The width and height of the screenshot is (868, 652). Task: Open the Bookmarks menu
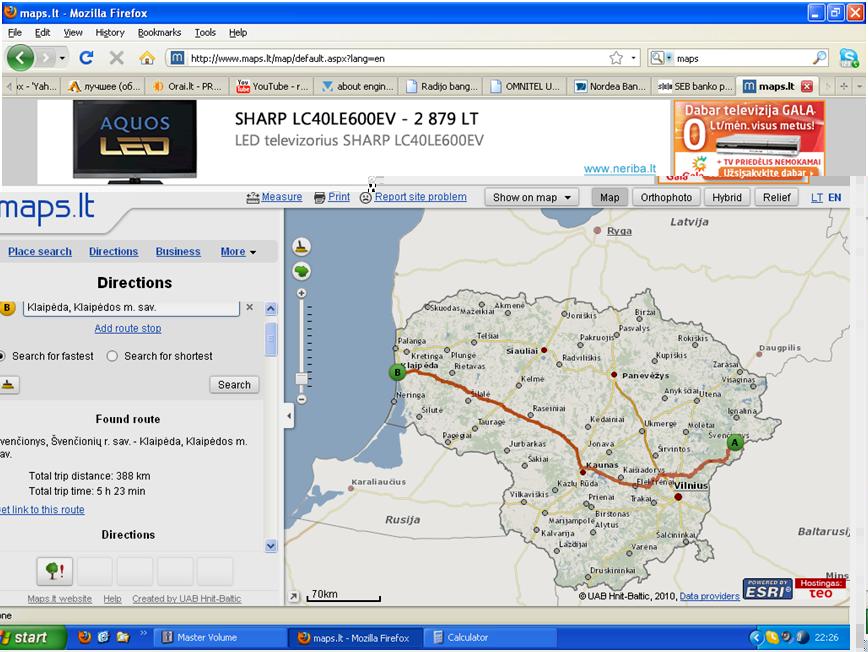pos(159,33)
